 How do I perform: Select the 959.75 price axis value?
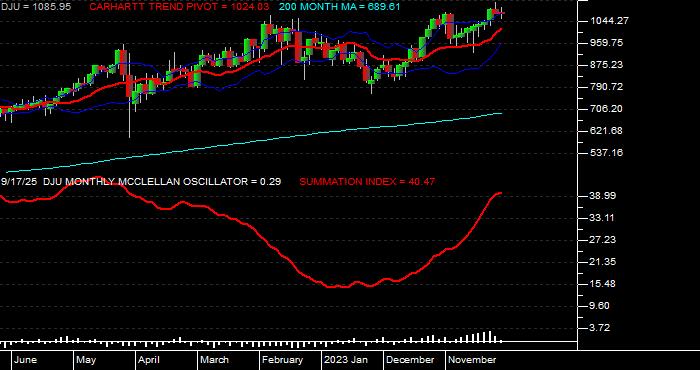605,43
